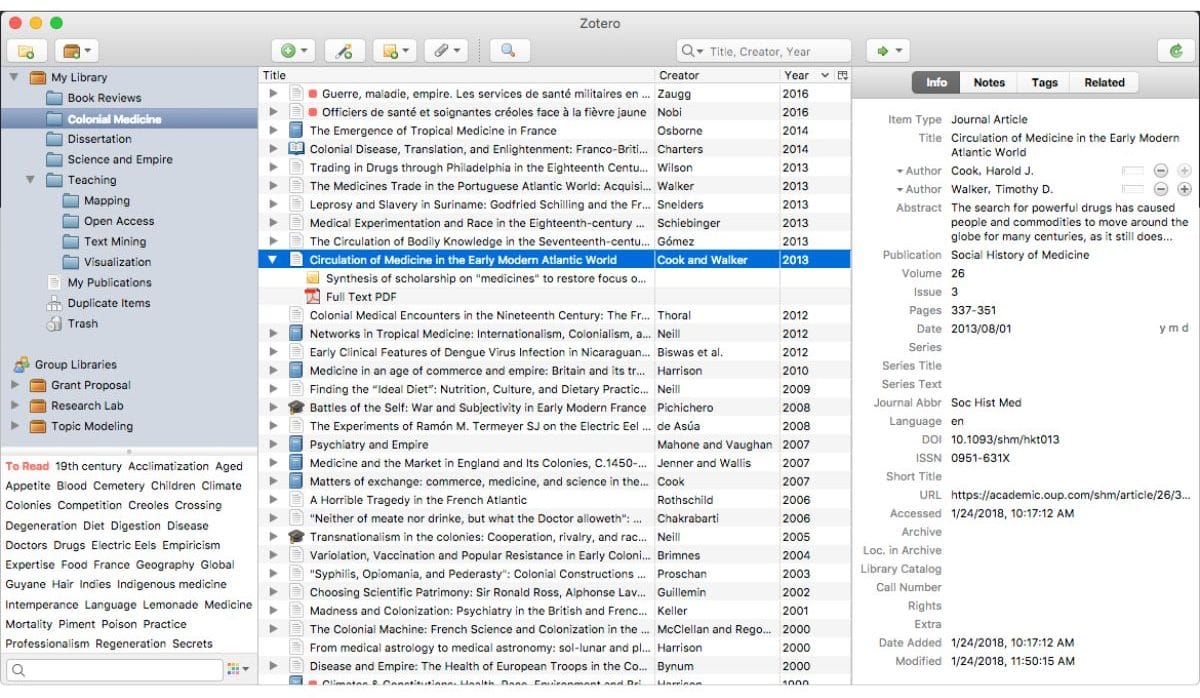The height and width of the screenshot is (698, 1200).
Task: Open the DOI 10.1093/shm/hkt013 field
Action: pyautogui.click(x=1005, y=440)
